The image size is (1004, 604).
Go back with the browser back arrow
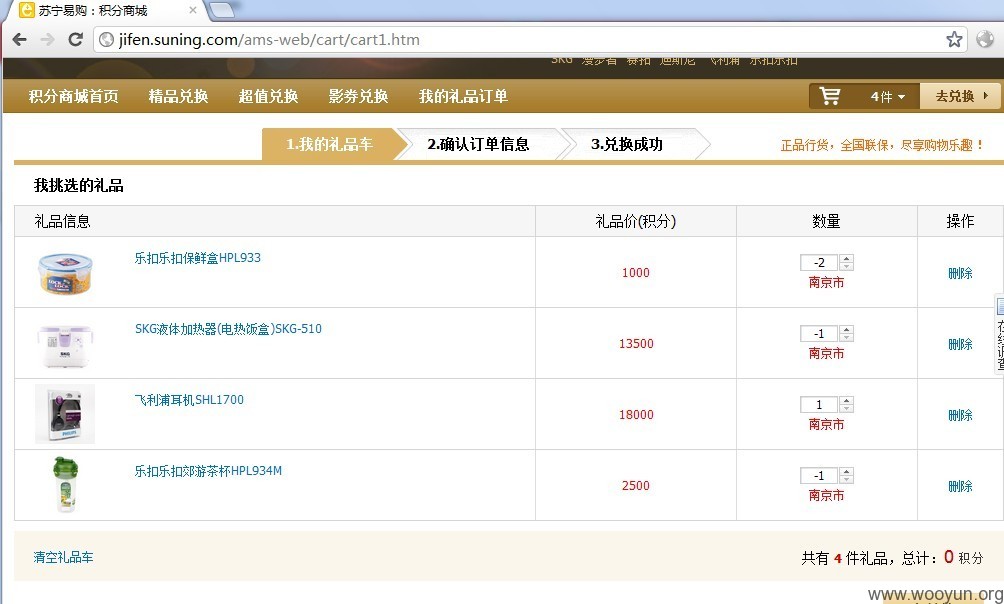(x=20, y=40)
